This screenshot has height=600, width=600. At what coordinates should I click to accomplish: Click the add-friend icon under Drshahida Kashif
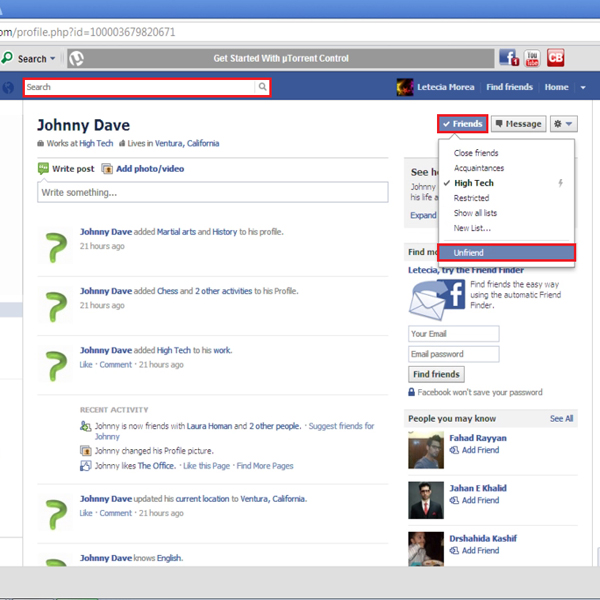point(454,550)
